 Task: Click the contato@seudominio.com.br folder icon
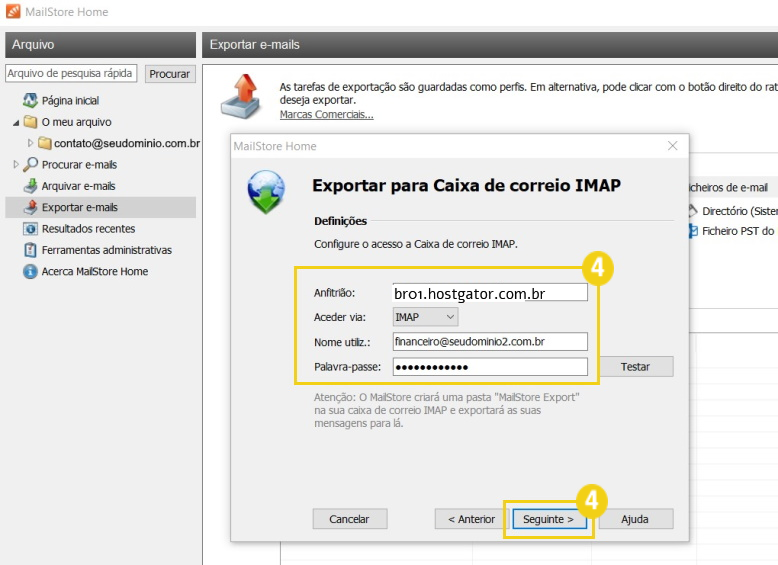tap(45, 143)
